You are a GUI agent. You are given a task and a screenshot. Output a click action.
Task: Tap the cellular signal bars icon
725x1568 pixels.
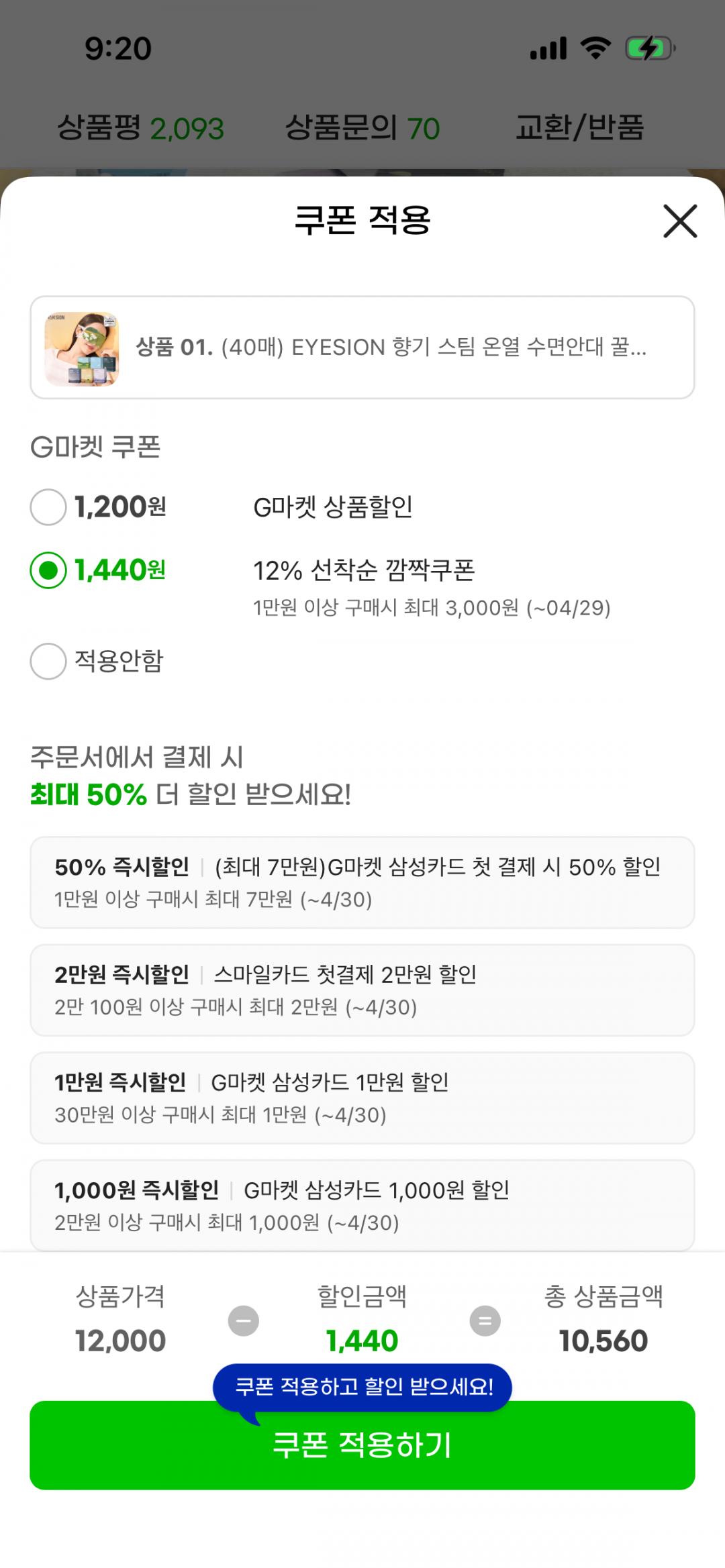click(x=548, y=48)
